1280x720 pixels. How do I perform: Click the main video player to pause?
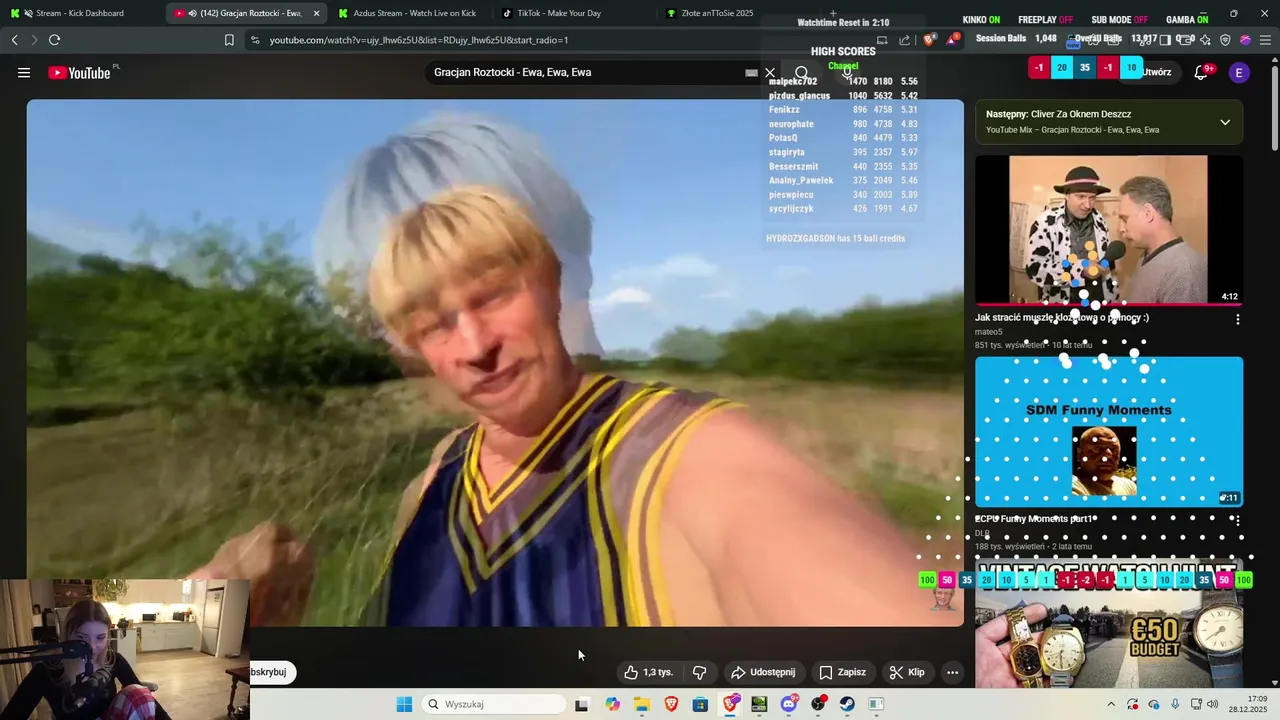click(x=495, y=362)
